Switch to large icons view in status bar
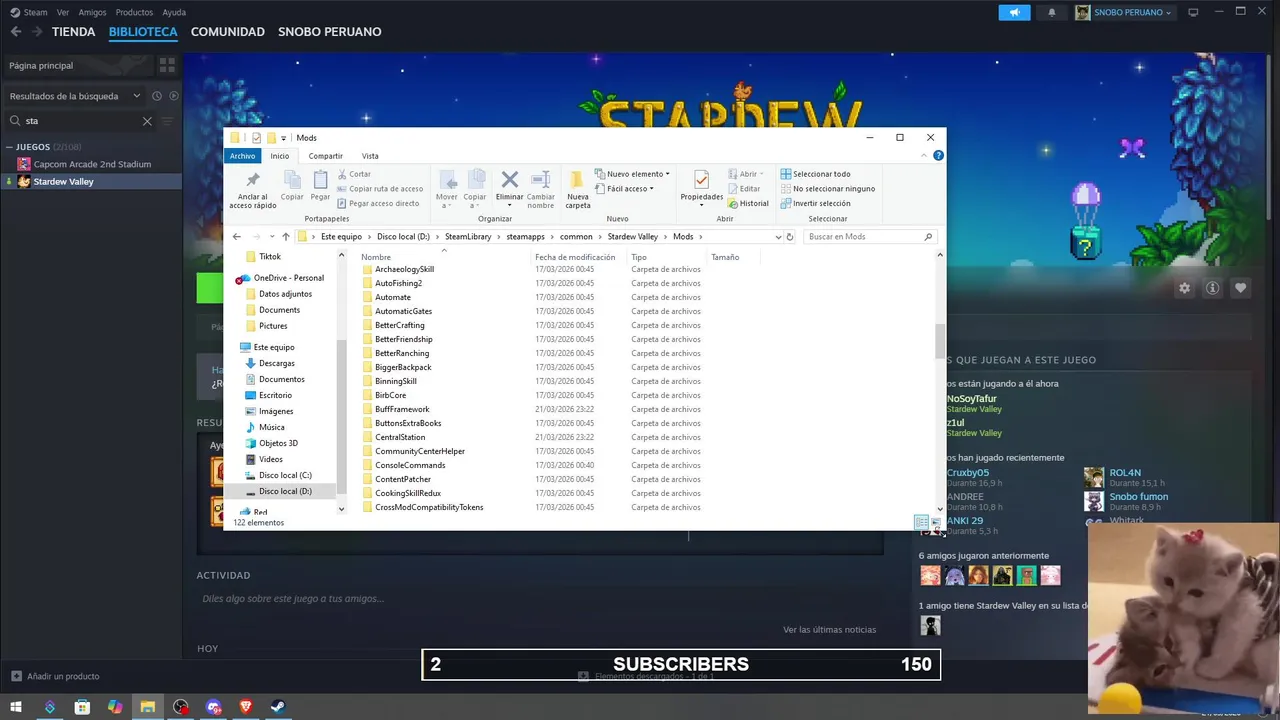Viewport: 1280px width, 720px height. click(x=935, y=522)
